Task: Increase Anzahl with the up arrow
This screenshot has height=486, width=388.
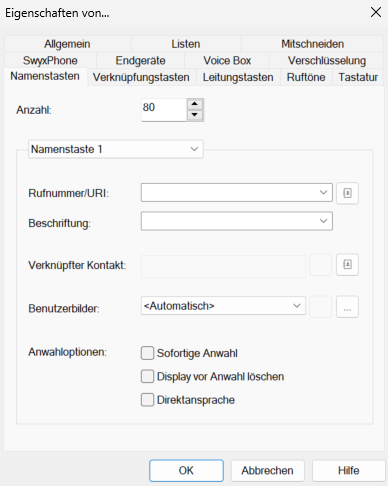Action: pyautogui.click(x=195, y=104)
